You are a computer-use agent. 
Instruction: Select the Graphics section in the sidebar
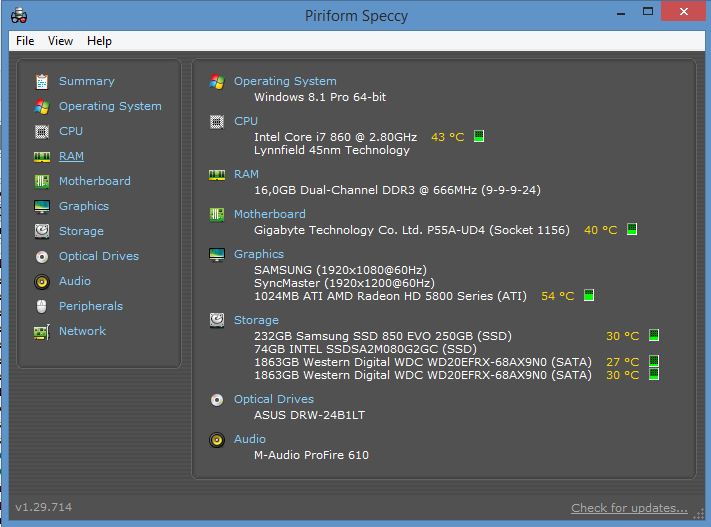point(83,206)
